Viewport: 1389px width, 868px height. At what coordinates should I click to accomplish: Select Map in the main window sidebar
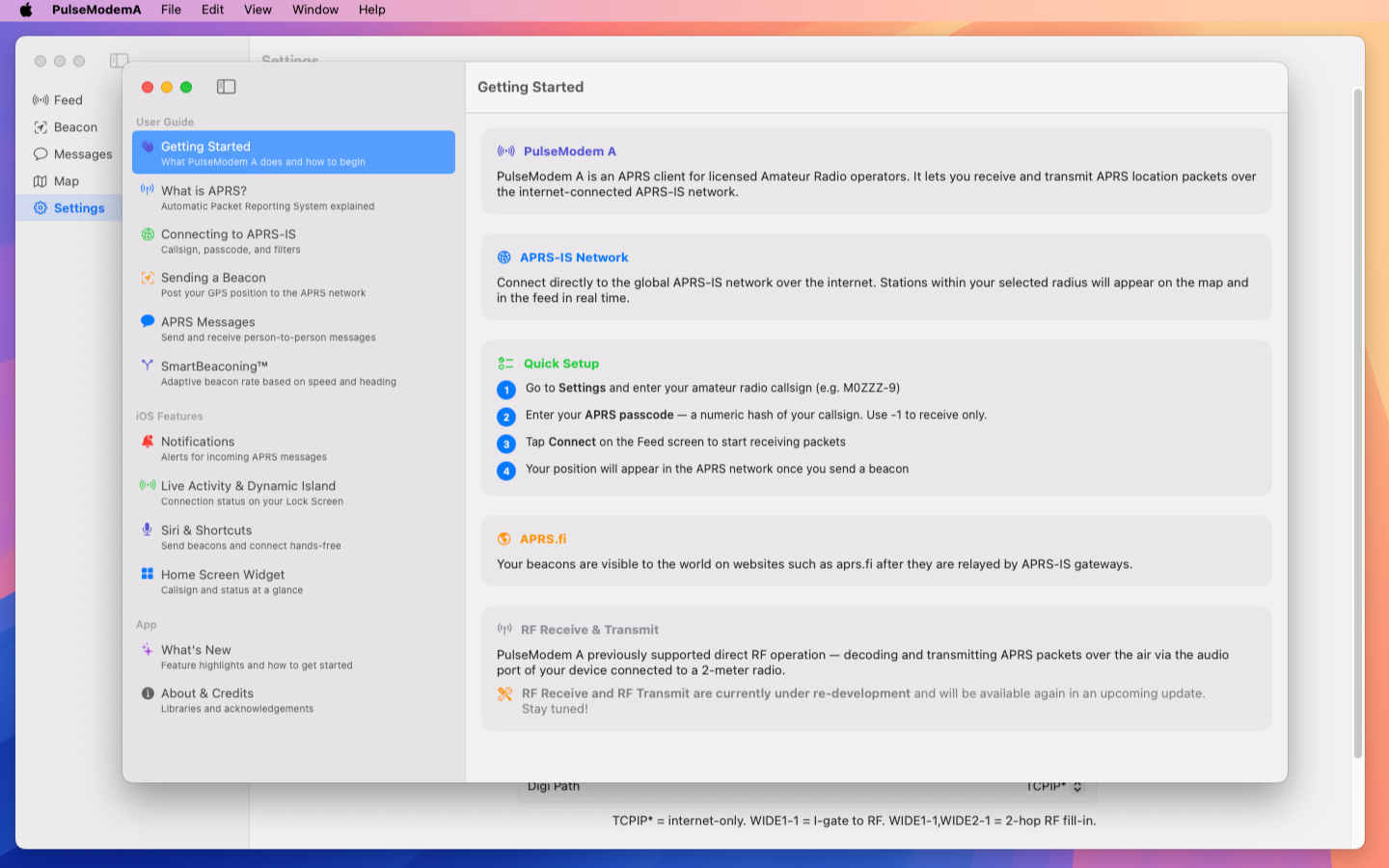click(x=68, y=181)
